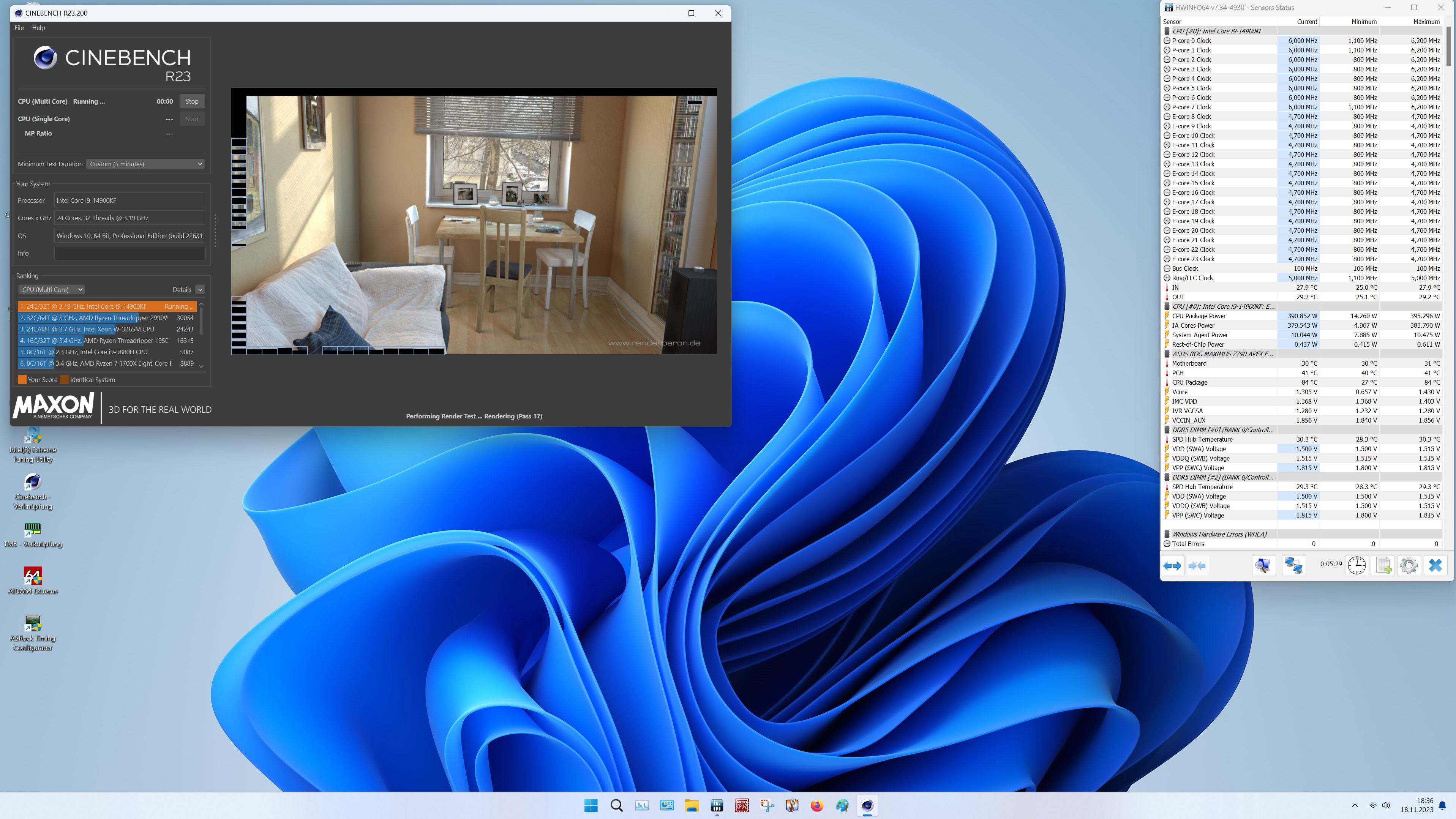Viewport: 1456px width, 819px height.
Task: Open HWiNFO sensor settings gear icon
Action: click(1409, 565)
